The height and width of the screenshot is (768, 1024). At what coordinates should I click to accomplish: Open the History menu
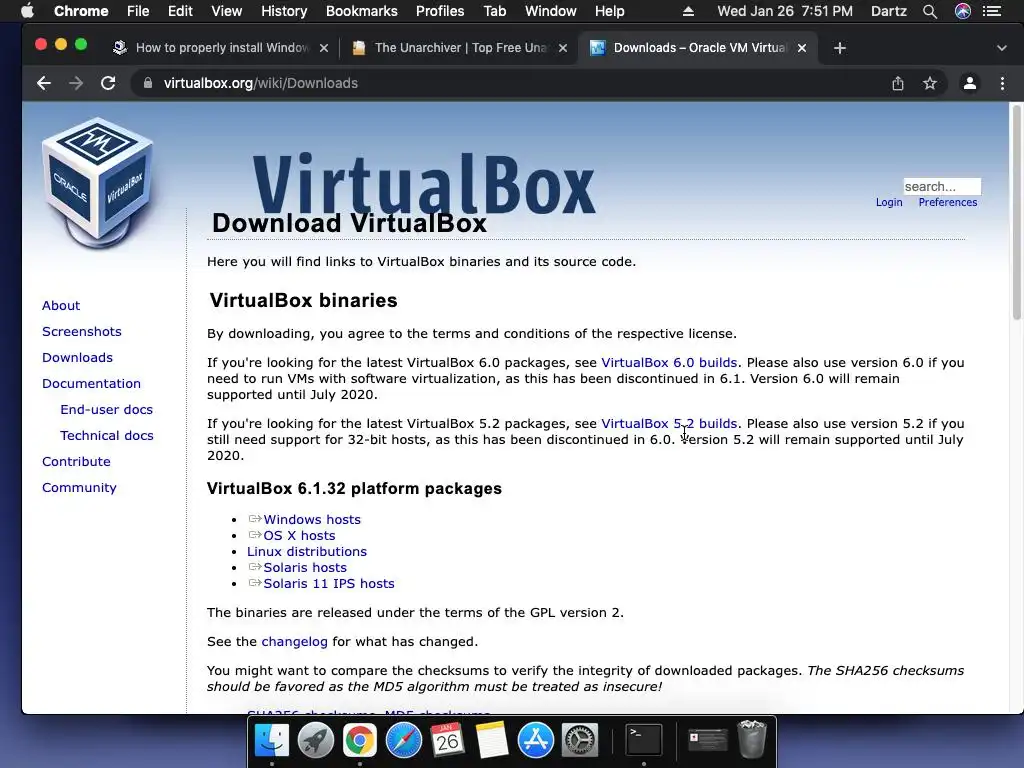[284, 11]
